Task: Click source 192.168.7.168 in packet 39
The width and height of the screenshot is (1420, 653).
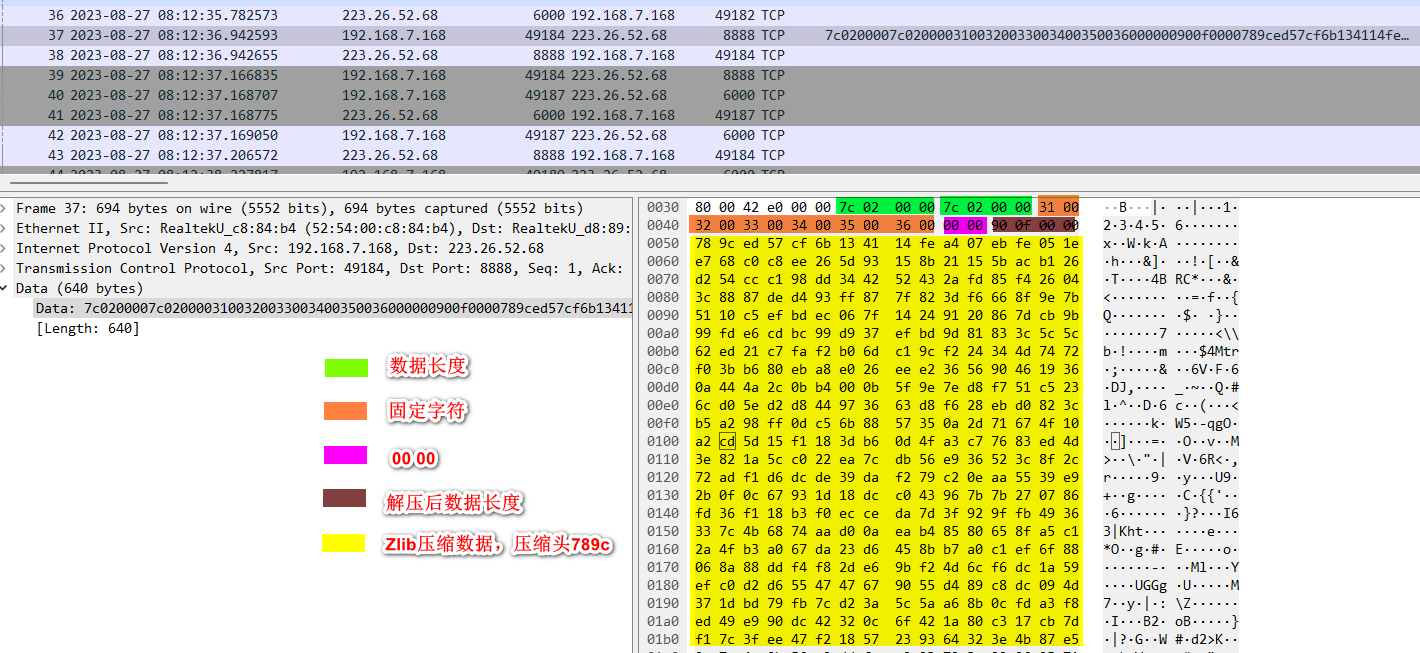Action: [x=394, y=76]
